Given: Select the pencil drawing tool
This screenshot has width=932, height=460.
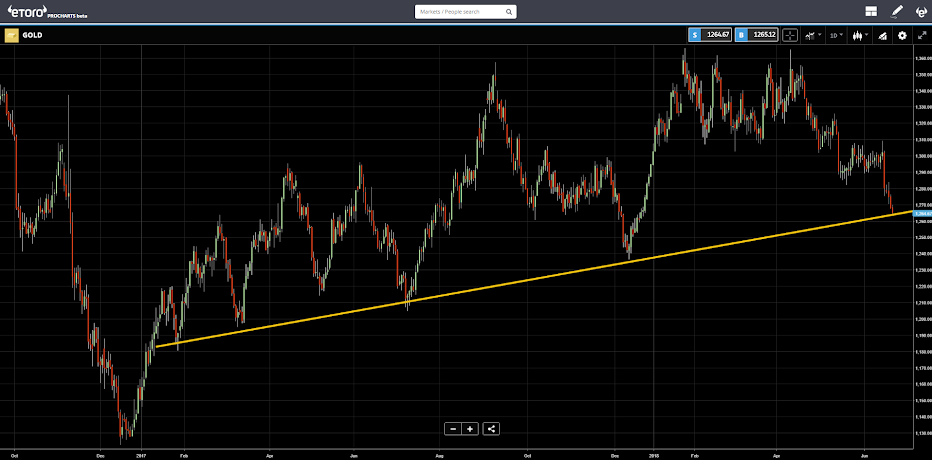Looking at the screenshot, I should click(897, 11).
